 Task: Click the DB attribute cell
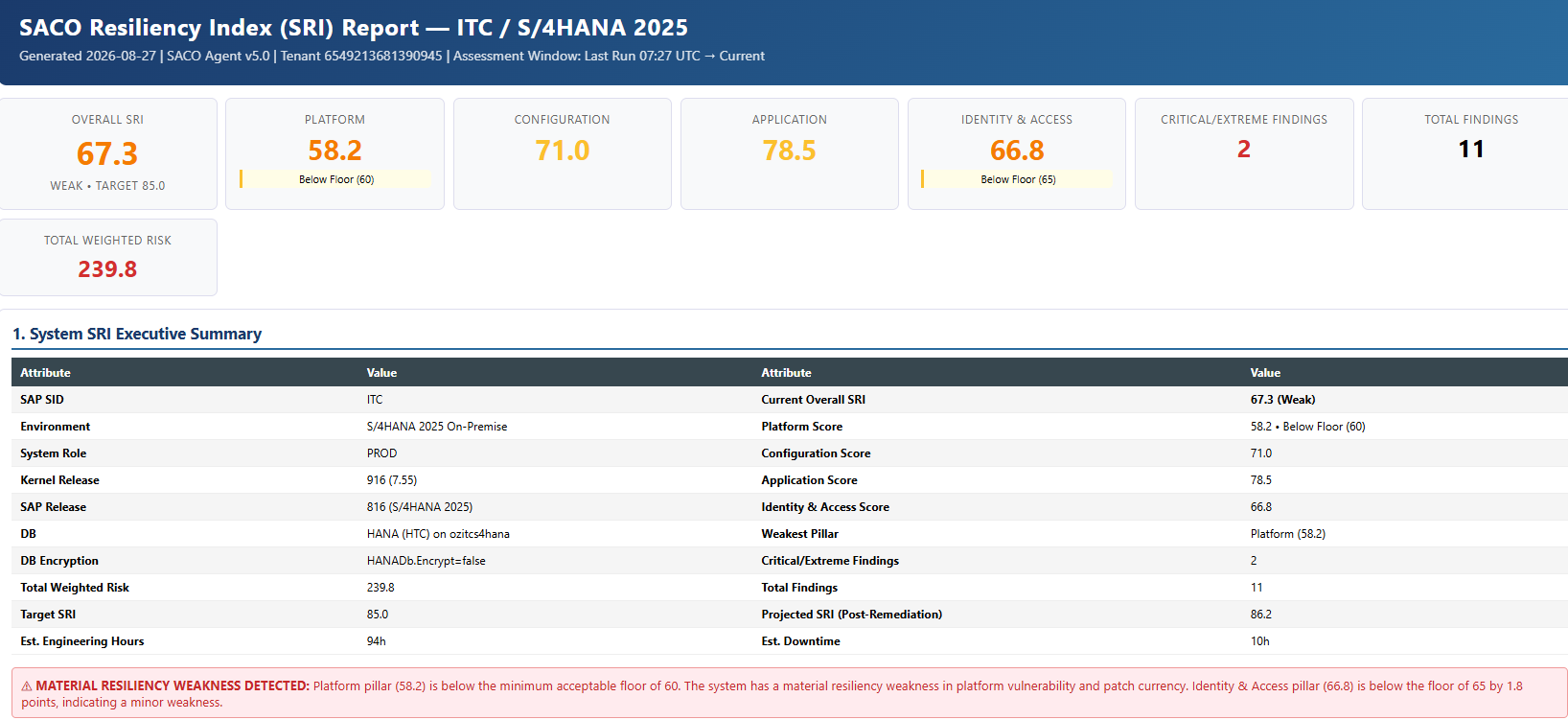tap(28, 534)
